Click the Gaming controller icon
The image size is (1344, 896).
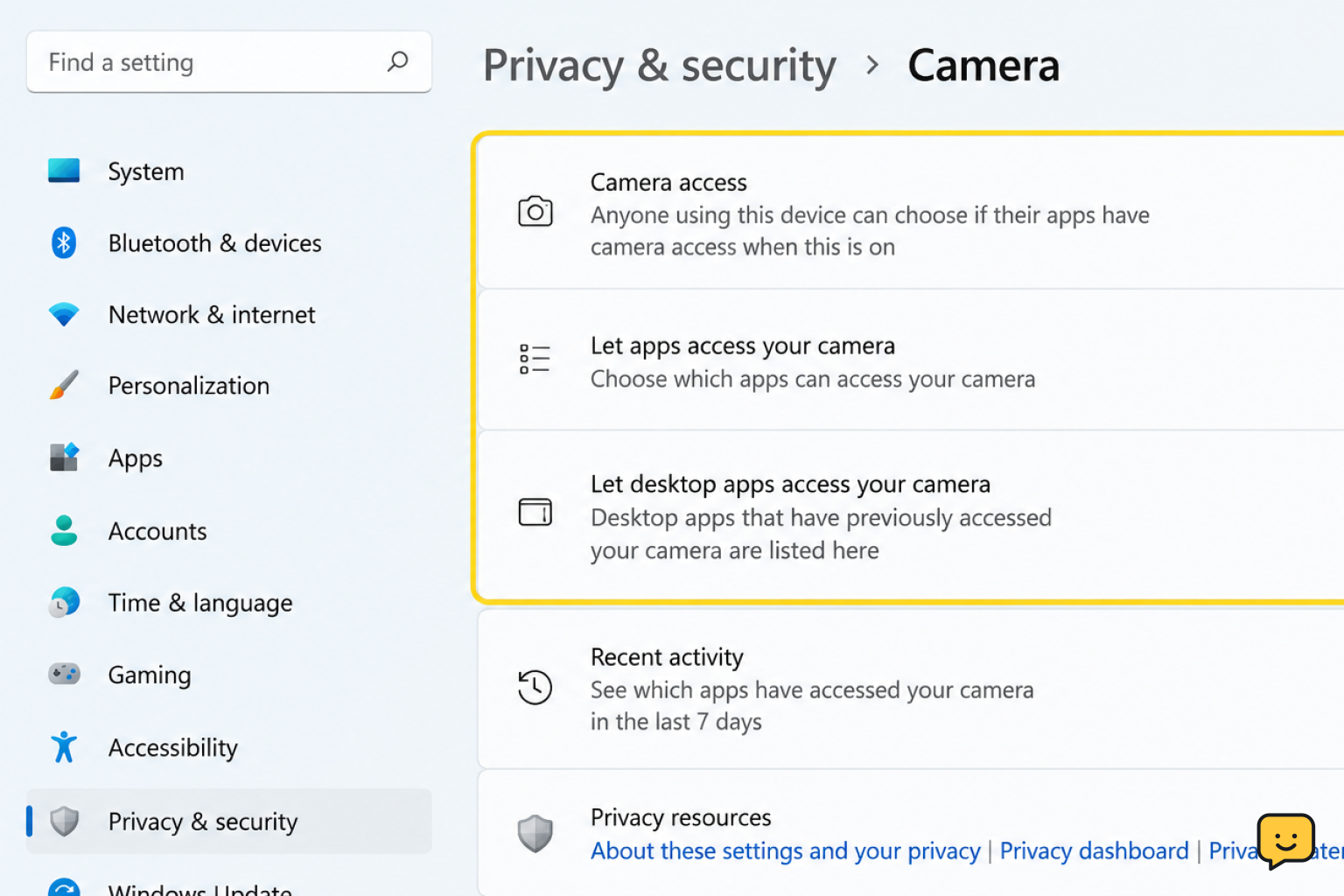coord(64,674)
